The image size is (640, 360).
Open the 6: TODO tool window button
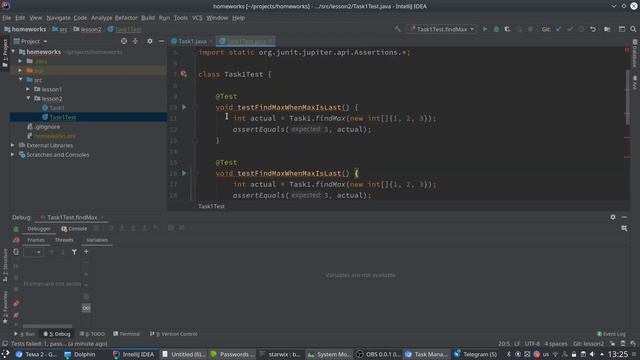tap(93, 334)
